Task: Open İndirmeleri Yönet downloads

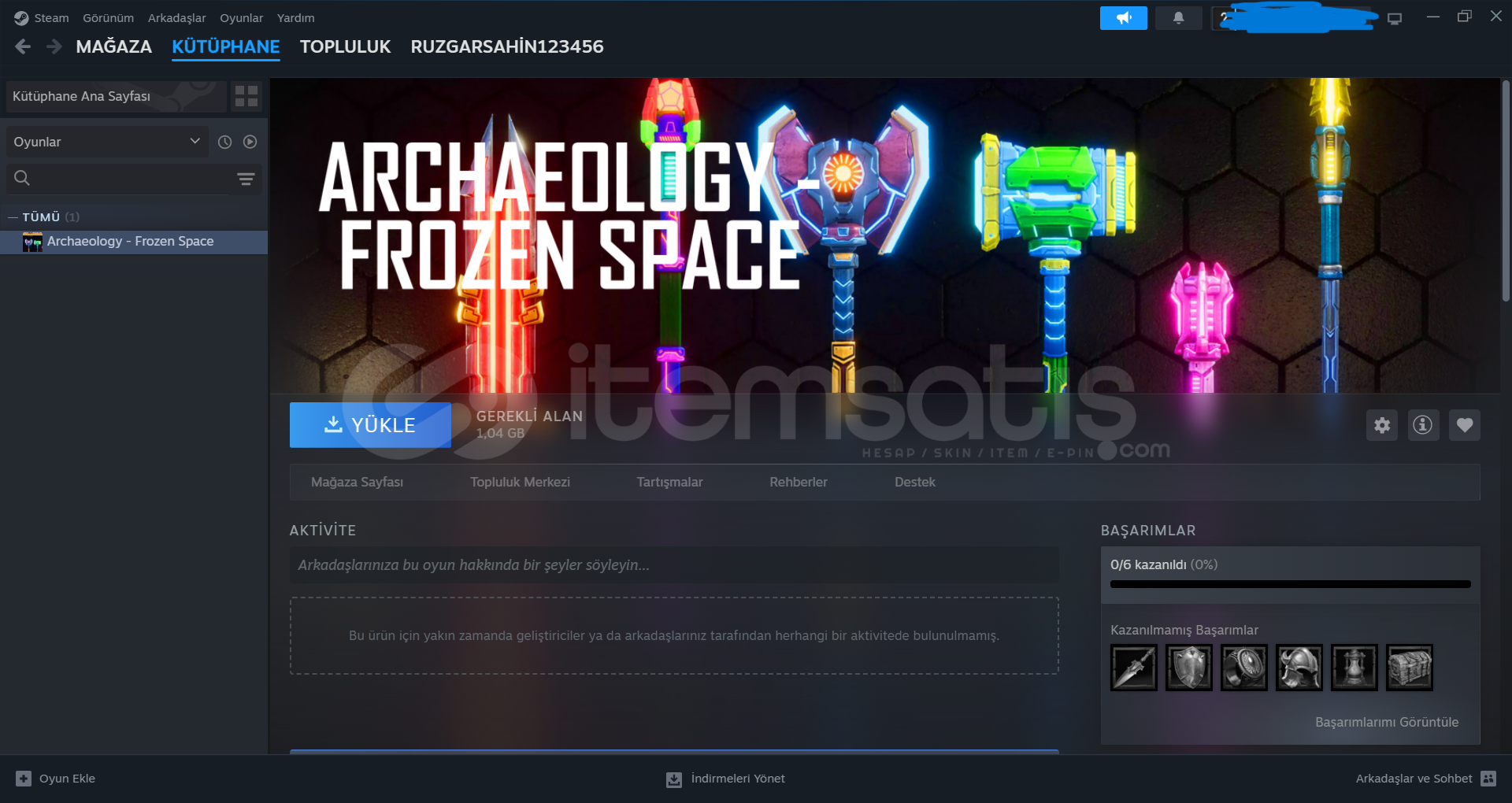Action: 725,779
